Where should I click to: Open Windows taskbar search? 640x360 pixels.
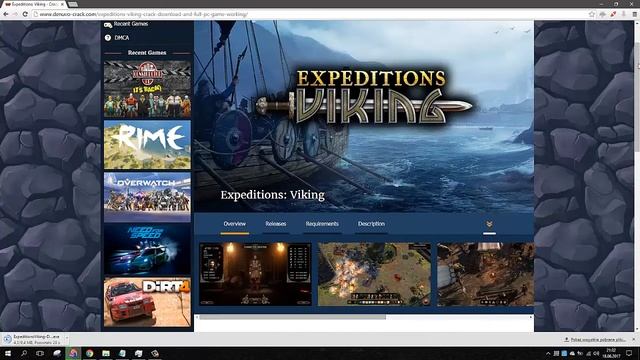click(x=24, y=353)
